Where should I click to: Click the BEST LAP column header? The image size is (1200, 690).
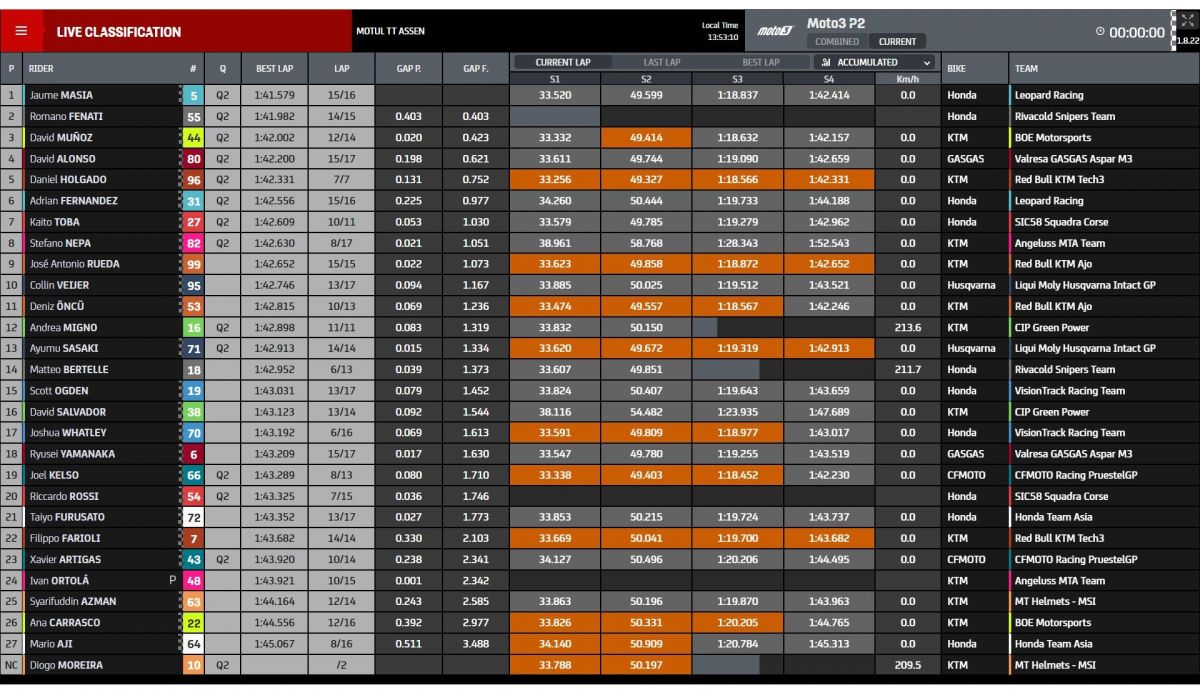274,69
